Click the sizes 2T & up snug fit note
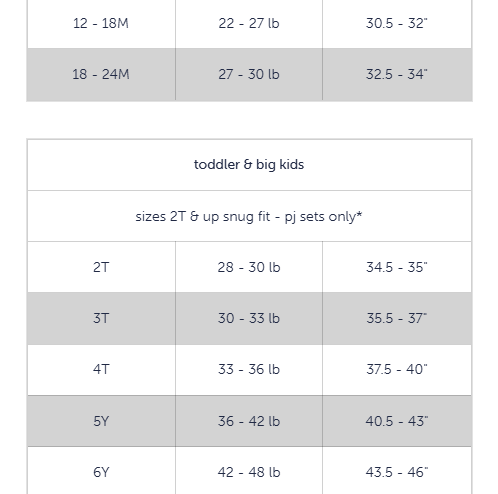498x494 pixels. click(249, 216)
